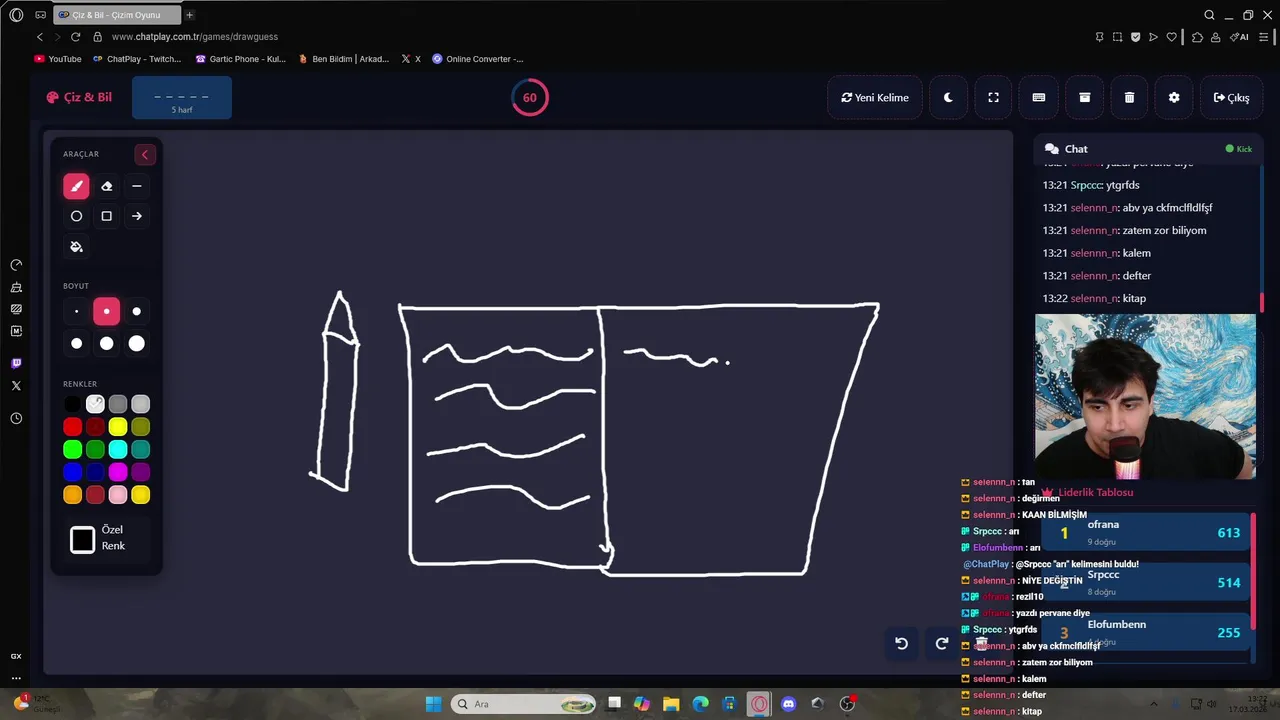
Task: Select the rectangle shape tool
Action: click(107, 216)
